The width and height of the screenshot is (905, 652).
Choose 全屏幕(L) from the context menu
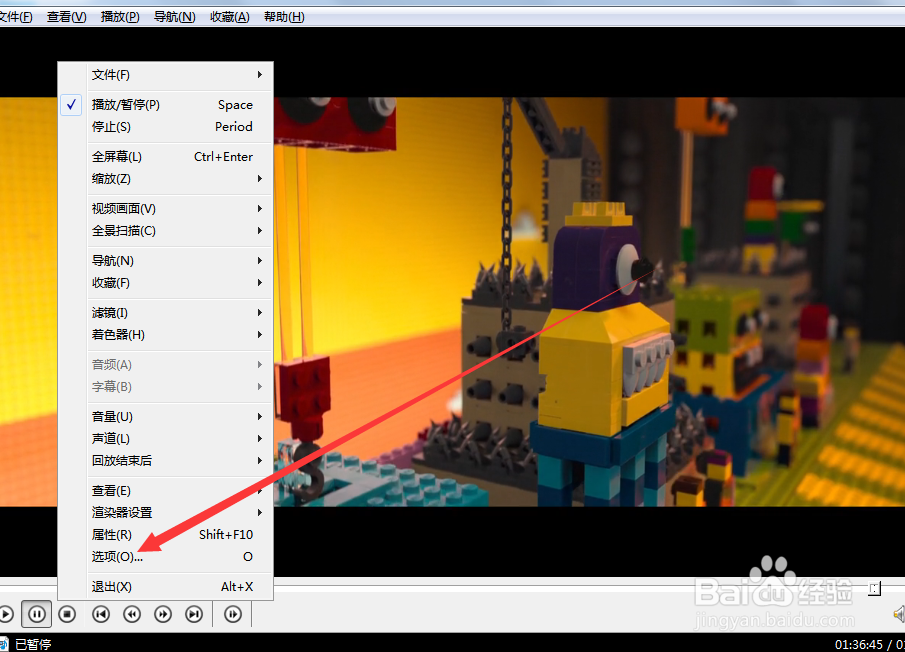(x=166, y=156)
